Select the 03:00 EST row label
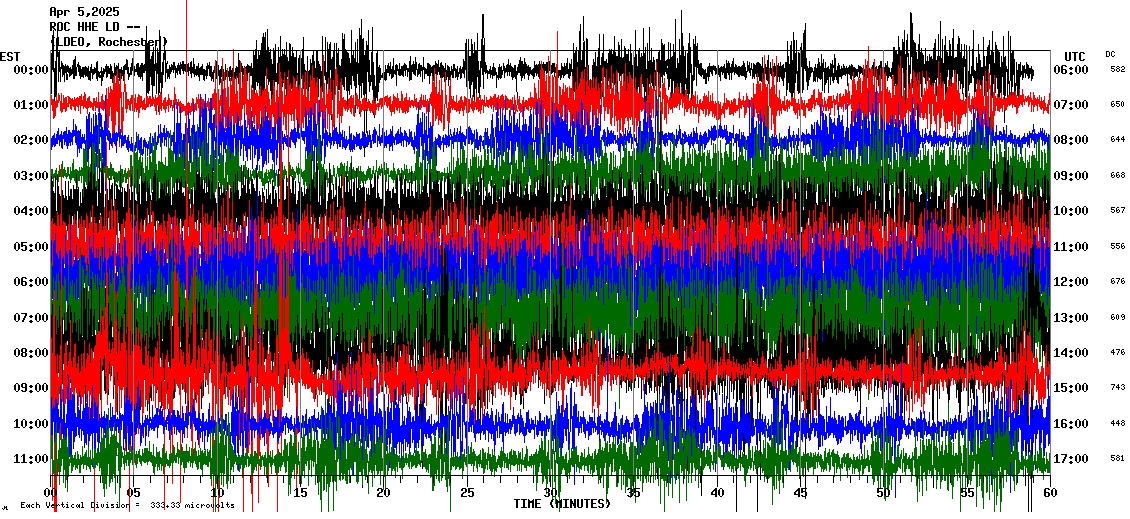The image size is (1130, 519). point(31,176)
